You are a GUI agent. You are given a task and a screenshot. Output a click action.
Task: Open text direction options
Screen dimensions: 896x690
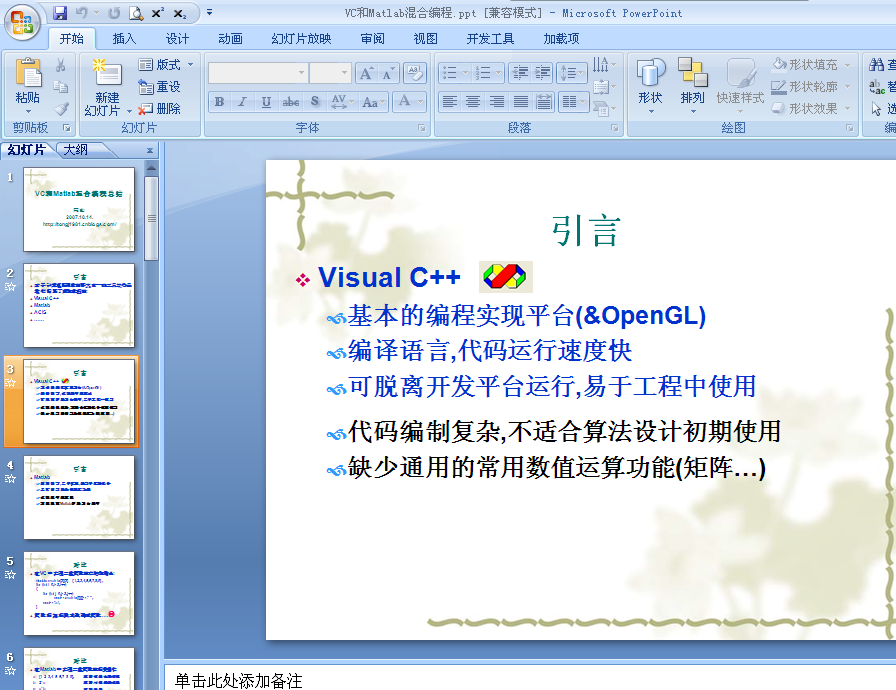(605, 65)
